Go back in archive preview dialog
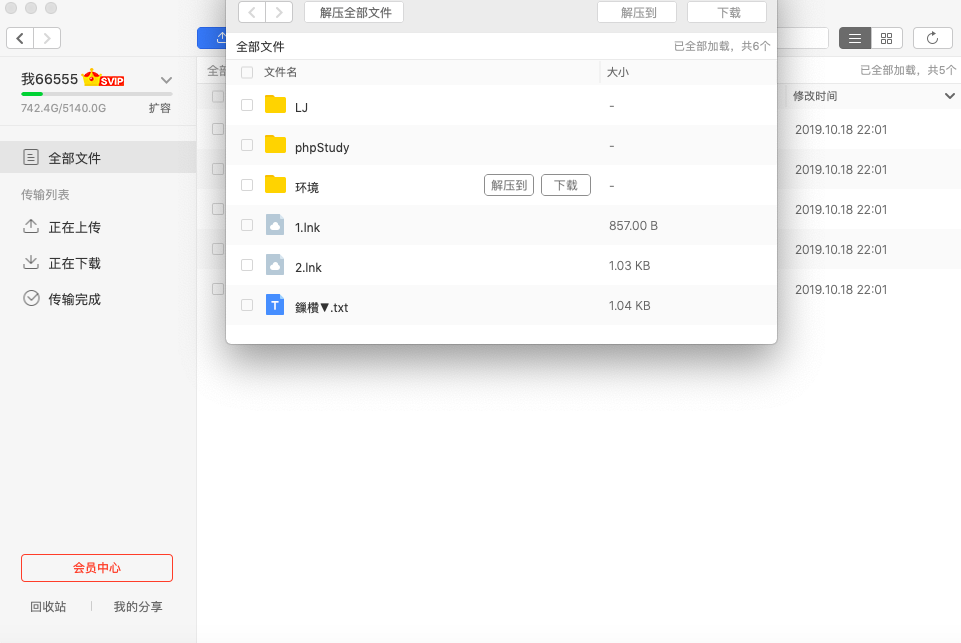The image size is (961, 643). [252, 12]
